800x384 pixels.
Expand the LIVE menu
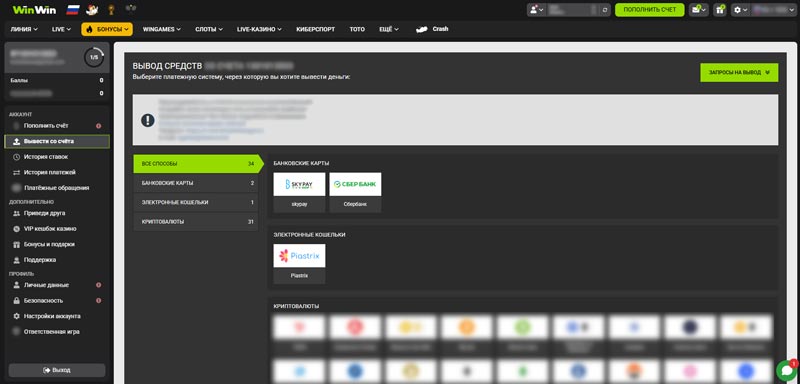(x=61, y=29)
